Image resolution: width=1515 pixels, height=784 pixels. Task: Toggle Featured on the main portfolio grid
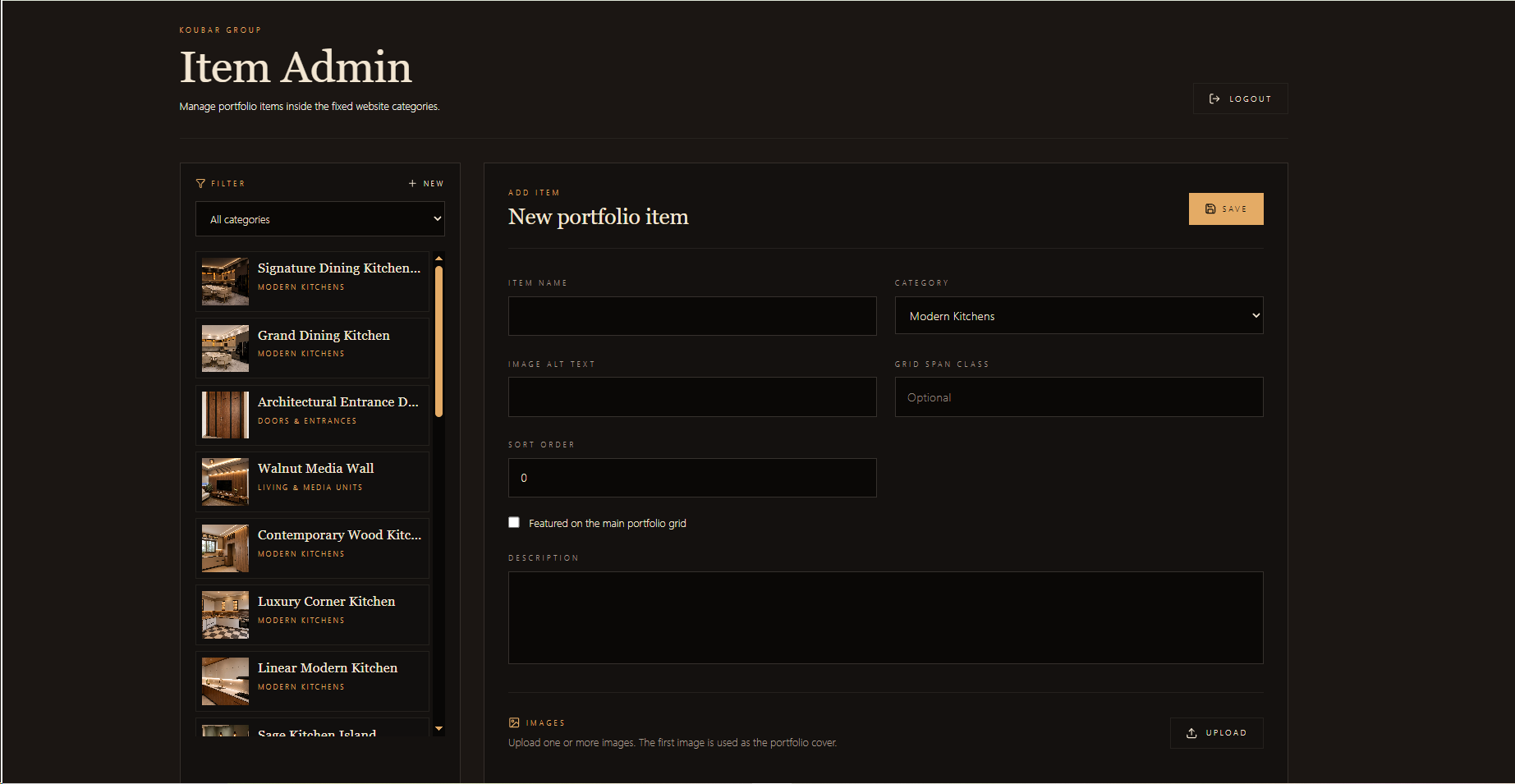point(514,523)
